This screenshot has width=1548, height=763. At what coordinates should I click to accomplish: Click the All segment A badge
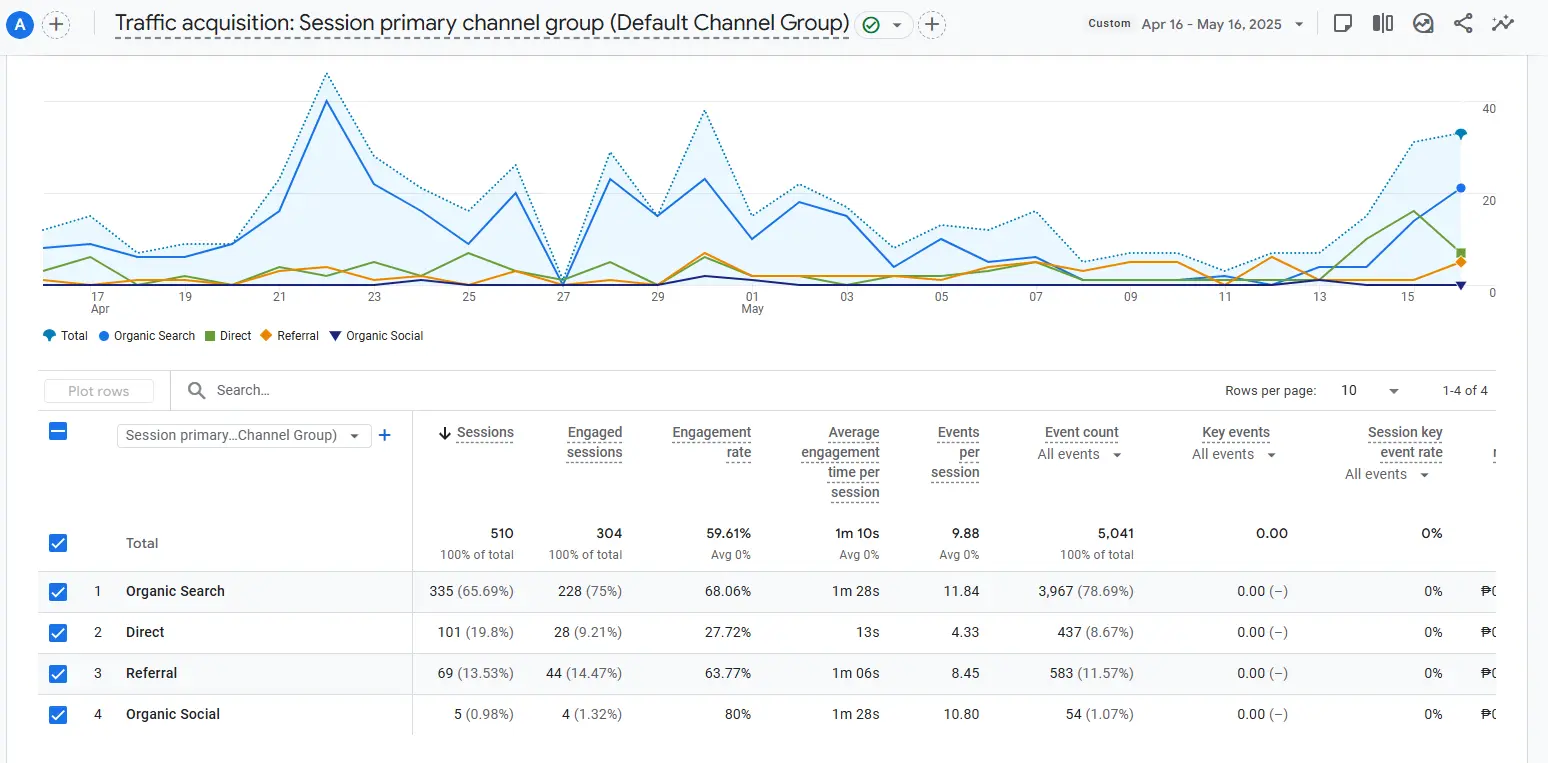(19, 24)
